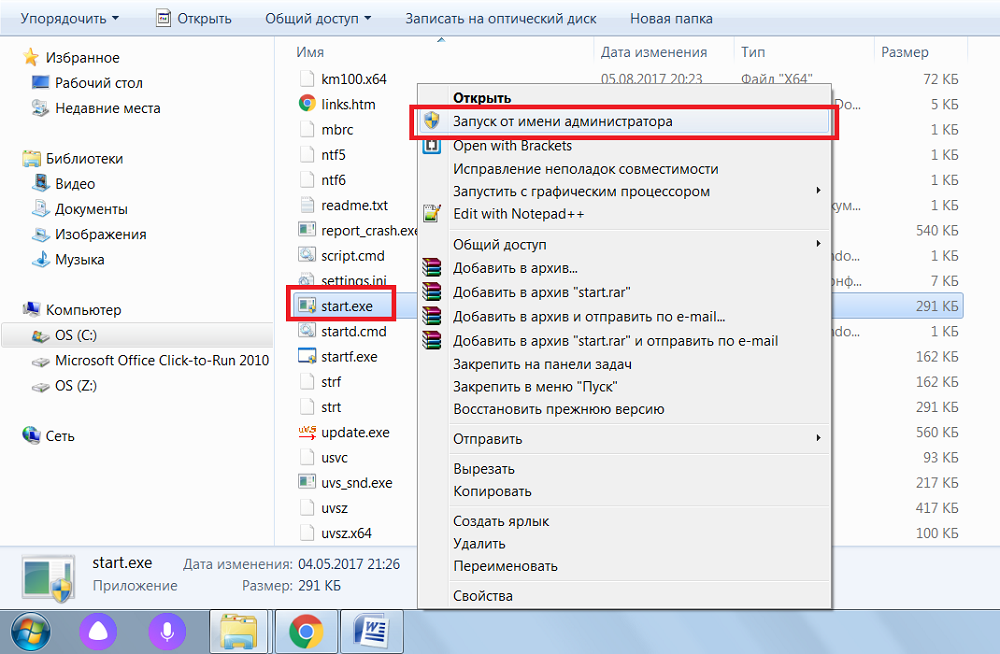This screenshot has height=654, width=1000.
Task: Click the Библиотеки folder icon
Action: tap(31, 158)
